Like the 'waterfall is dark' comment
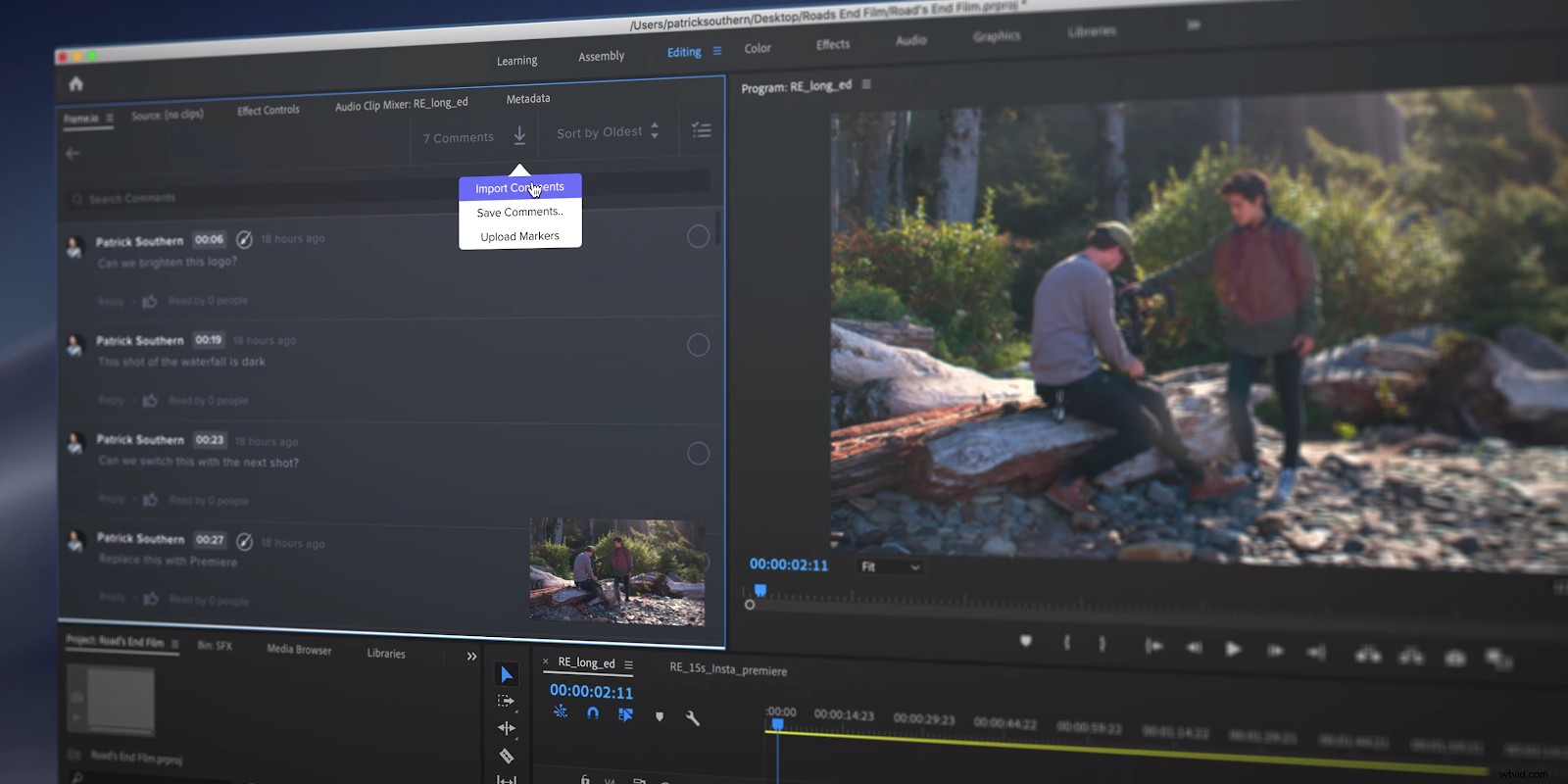Image resolution: width=1568 pixels, height=784 pixels. (x=150, y=400)
